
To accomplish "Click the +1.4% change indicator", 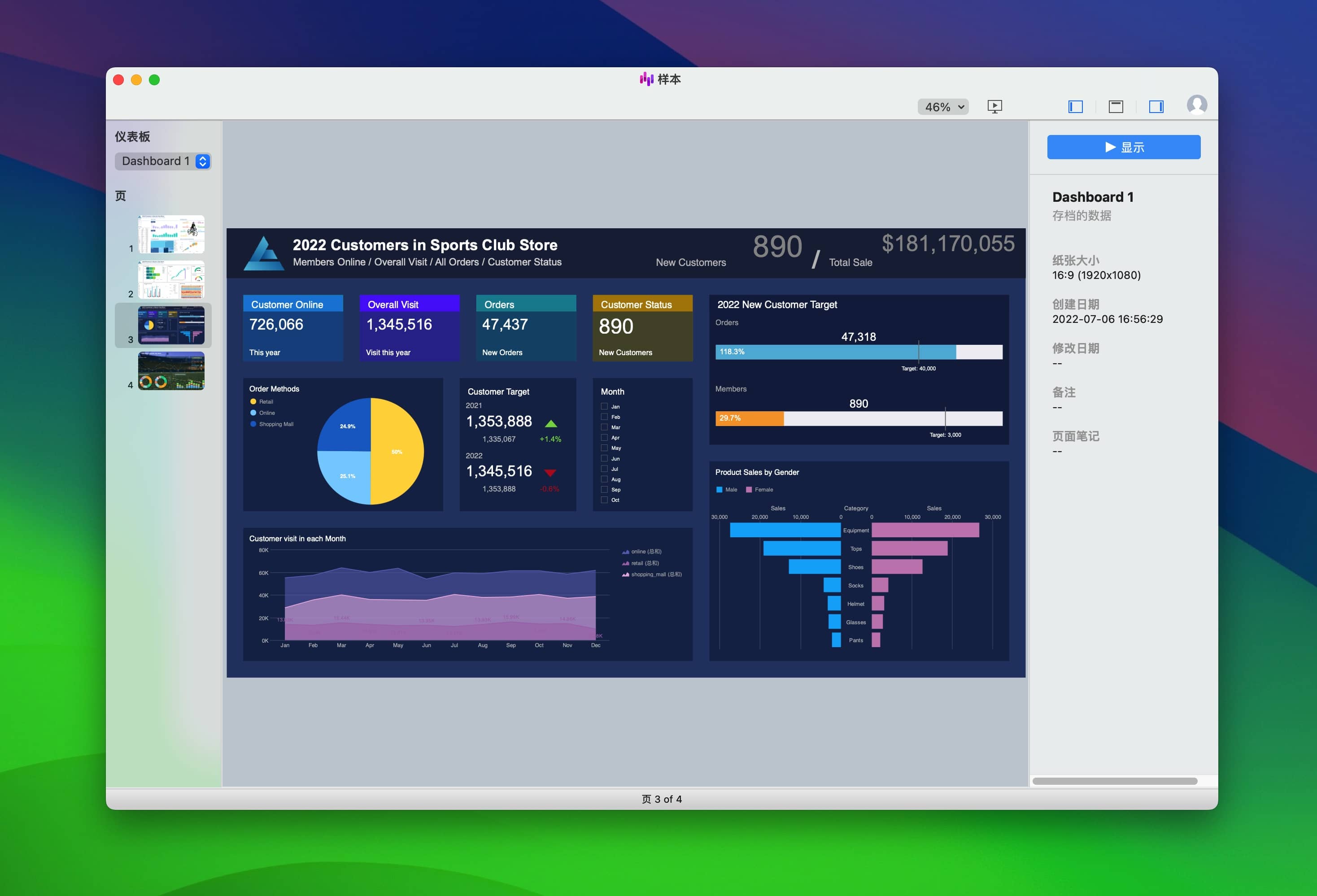I will point(550,439).
